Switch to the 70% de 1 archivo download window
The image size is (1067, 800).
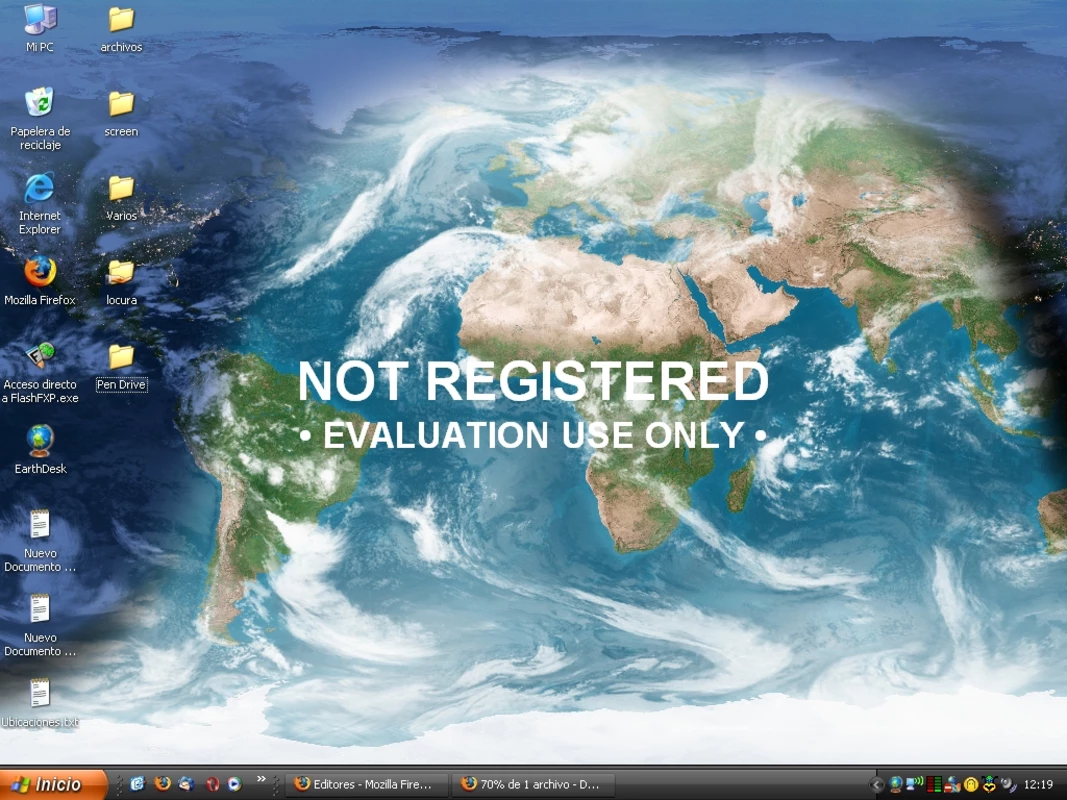(x=534, y=784)
